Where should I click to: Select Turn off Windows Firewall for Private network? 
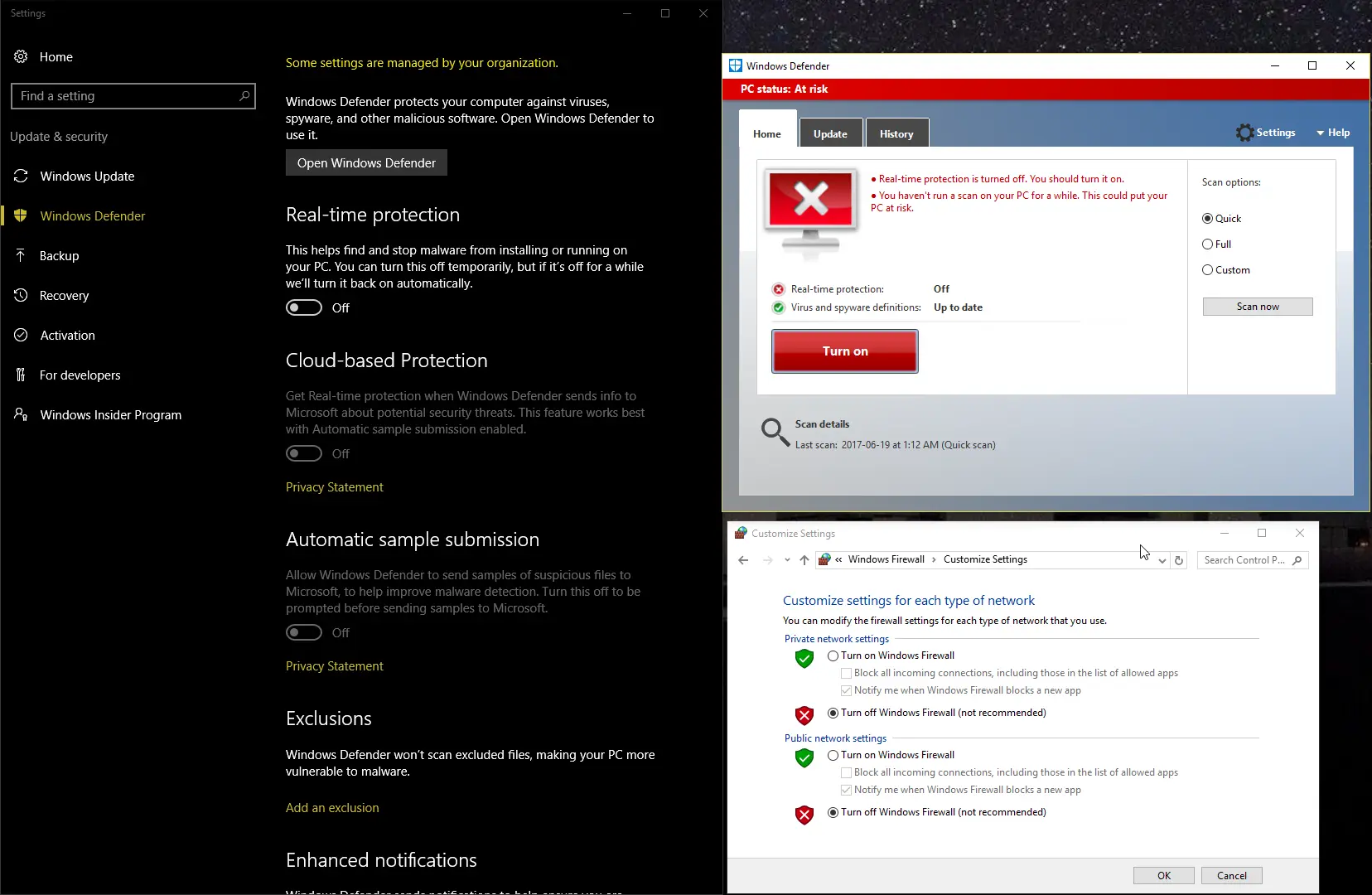[833, 713]
